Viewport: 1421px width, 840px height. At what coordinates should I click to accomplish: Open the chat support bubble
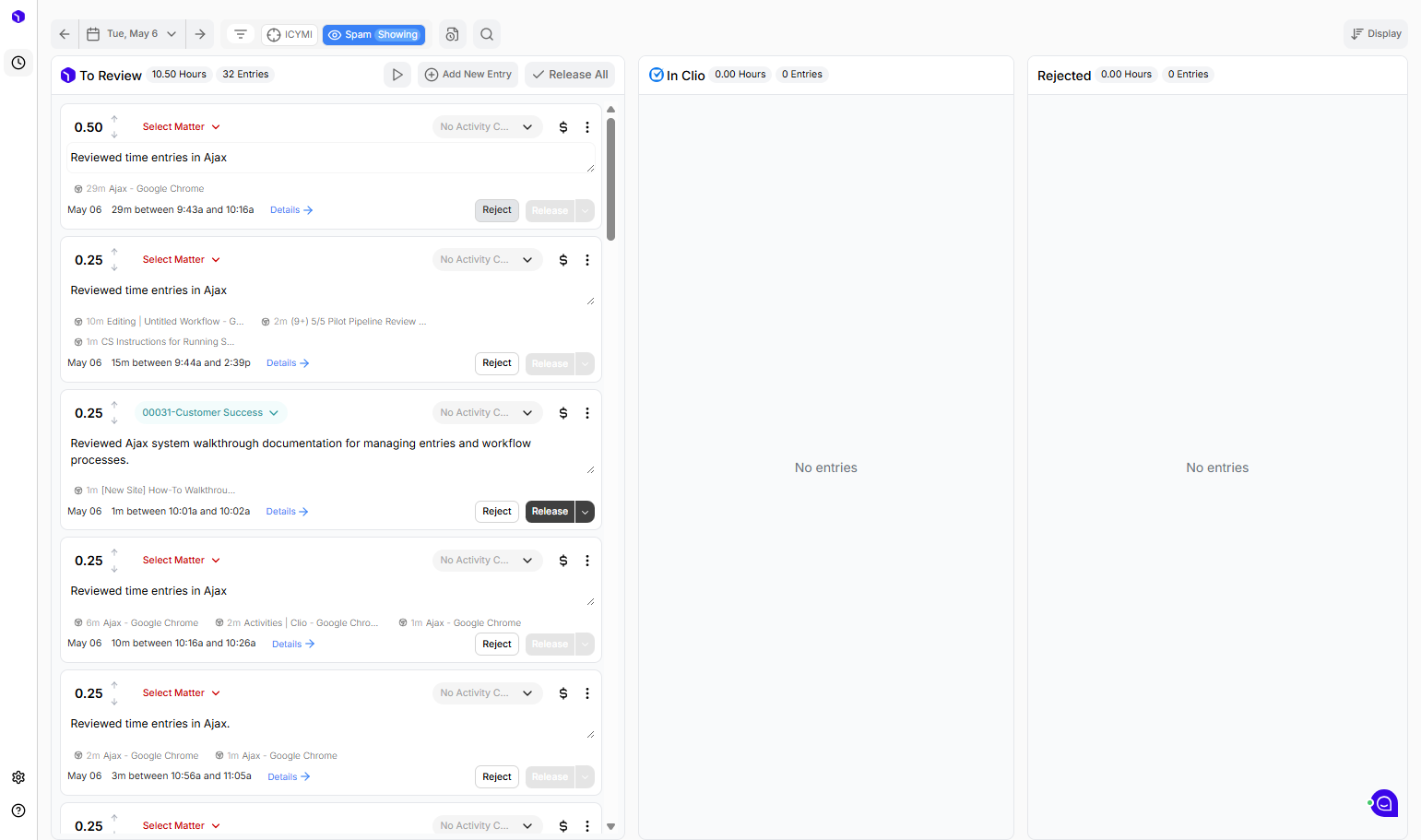pos(1384,803)
